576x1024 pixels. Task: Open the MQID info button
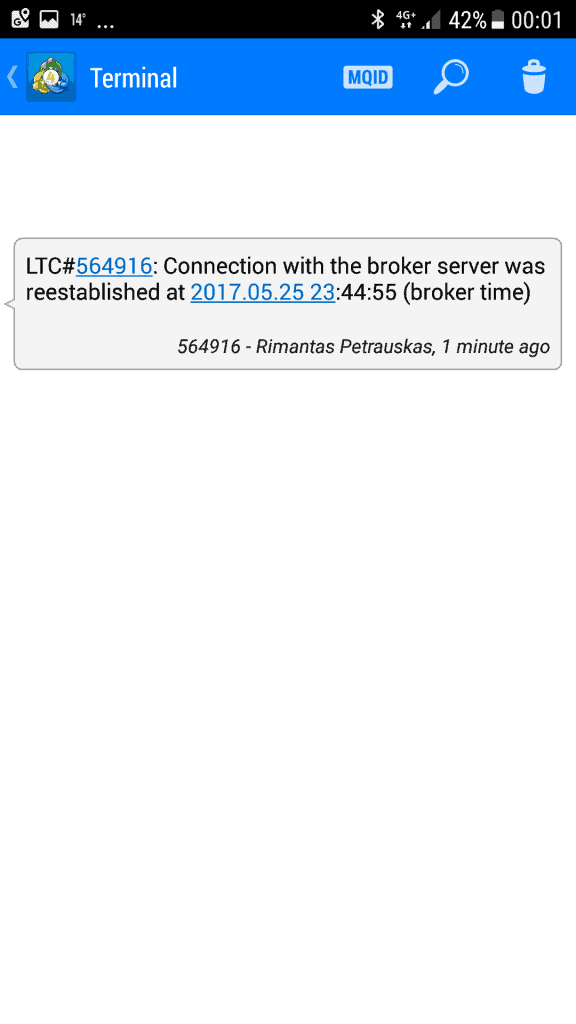368,78
